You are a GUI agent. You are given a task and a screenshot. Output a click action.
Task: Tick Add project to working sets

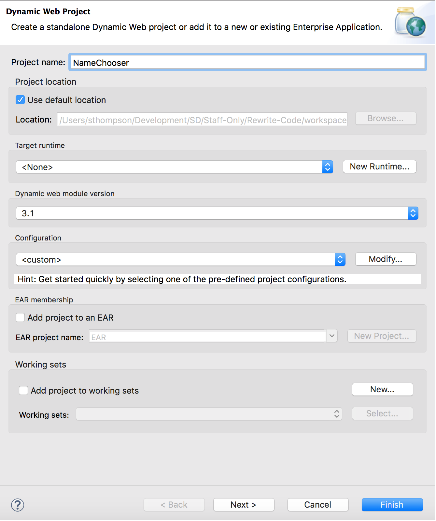pos(23,390)
